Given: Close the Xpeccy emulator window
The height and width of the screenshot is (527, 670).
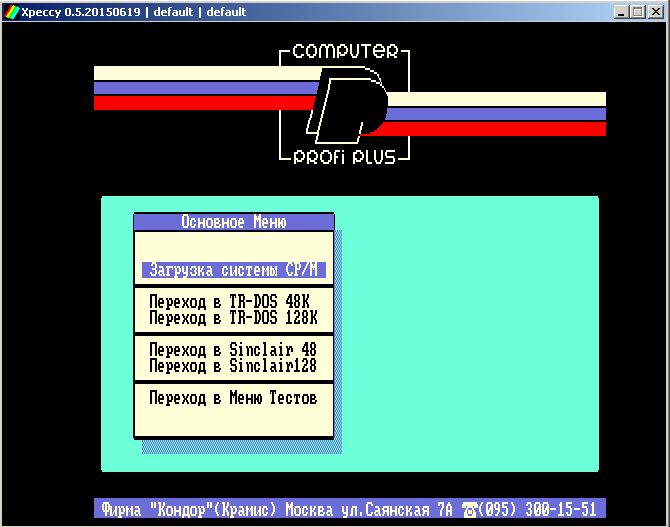Looking at the screenshot, I should pyautogui.click(x=655, y=11).
